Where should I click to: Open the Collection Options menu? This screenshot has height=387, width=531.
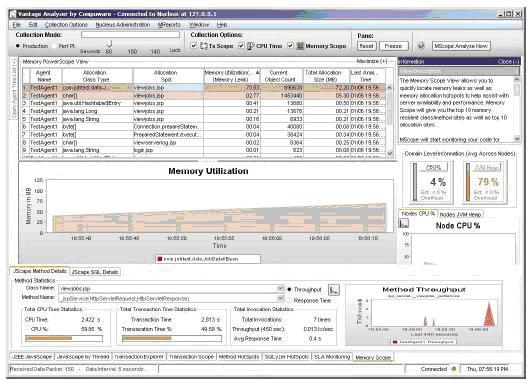coord(66,25)
